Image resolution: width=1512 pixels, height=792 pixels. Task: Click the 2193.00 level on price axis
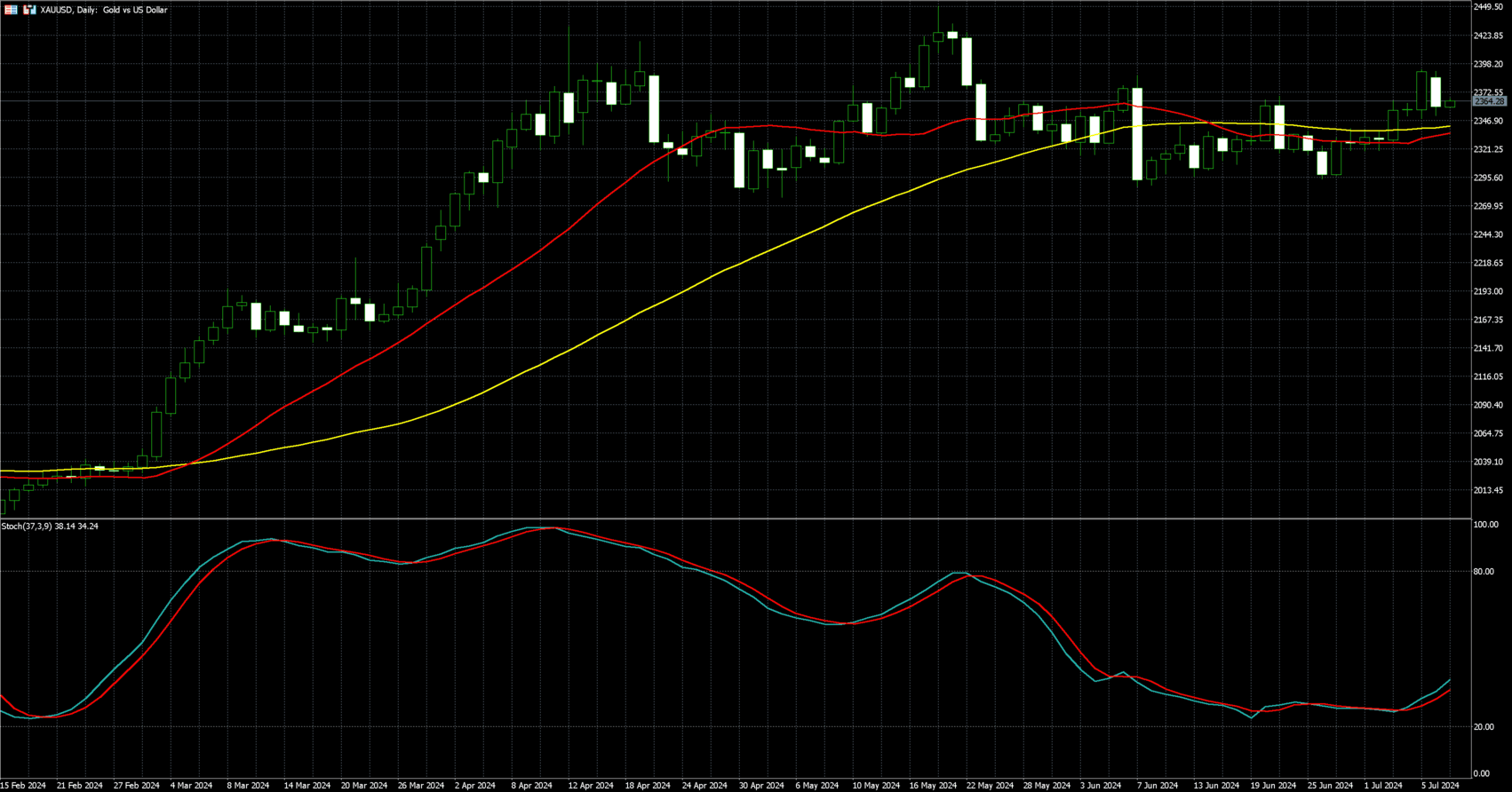pos(1488,291)
